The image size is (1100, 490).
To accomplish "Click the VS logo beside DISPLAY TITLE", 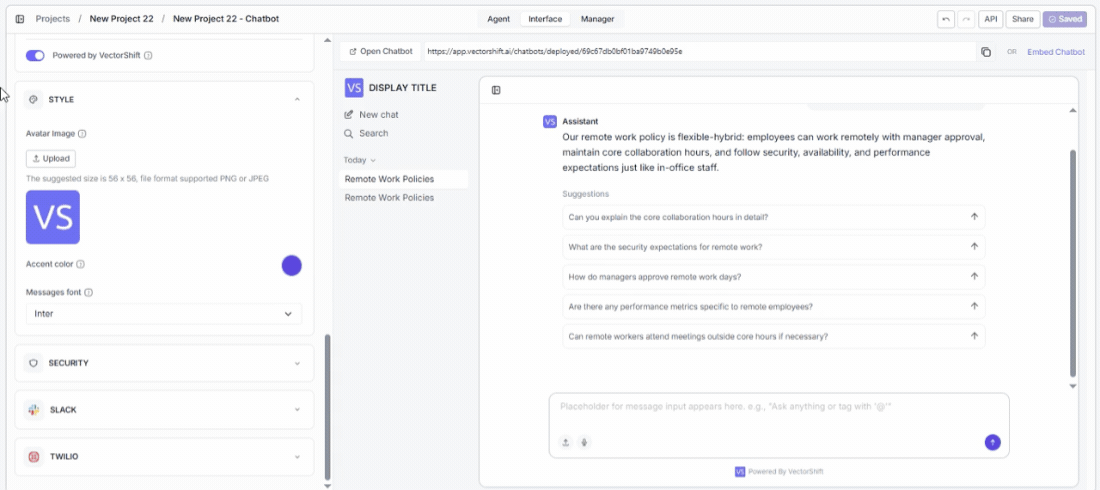I will pos(354,88).
